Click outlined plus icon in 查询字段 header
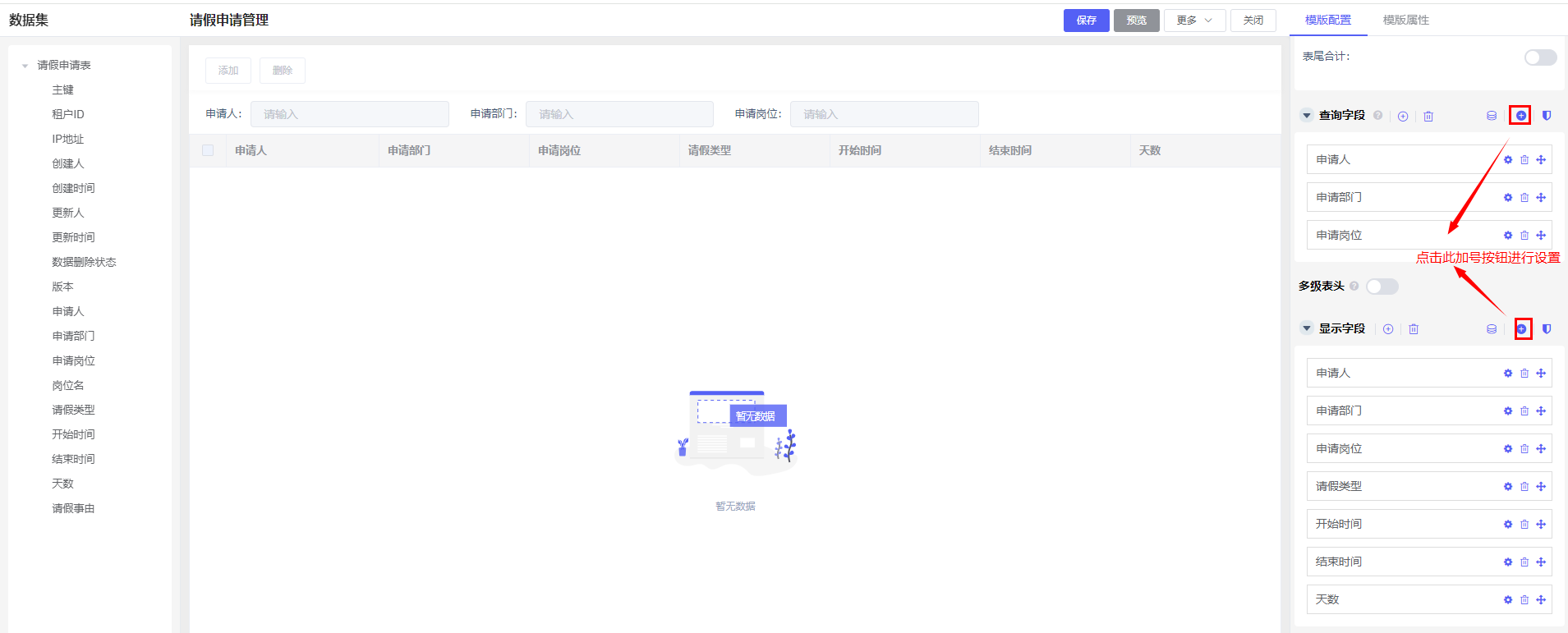 (1403, 117)
